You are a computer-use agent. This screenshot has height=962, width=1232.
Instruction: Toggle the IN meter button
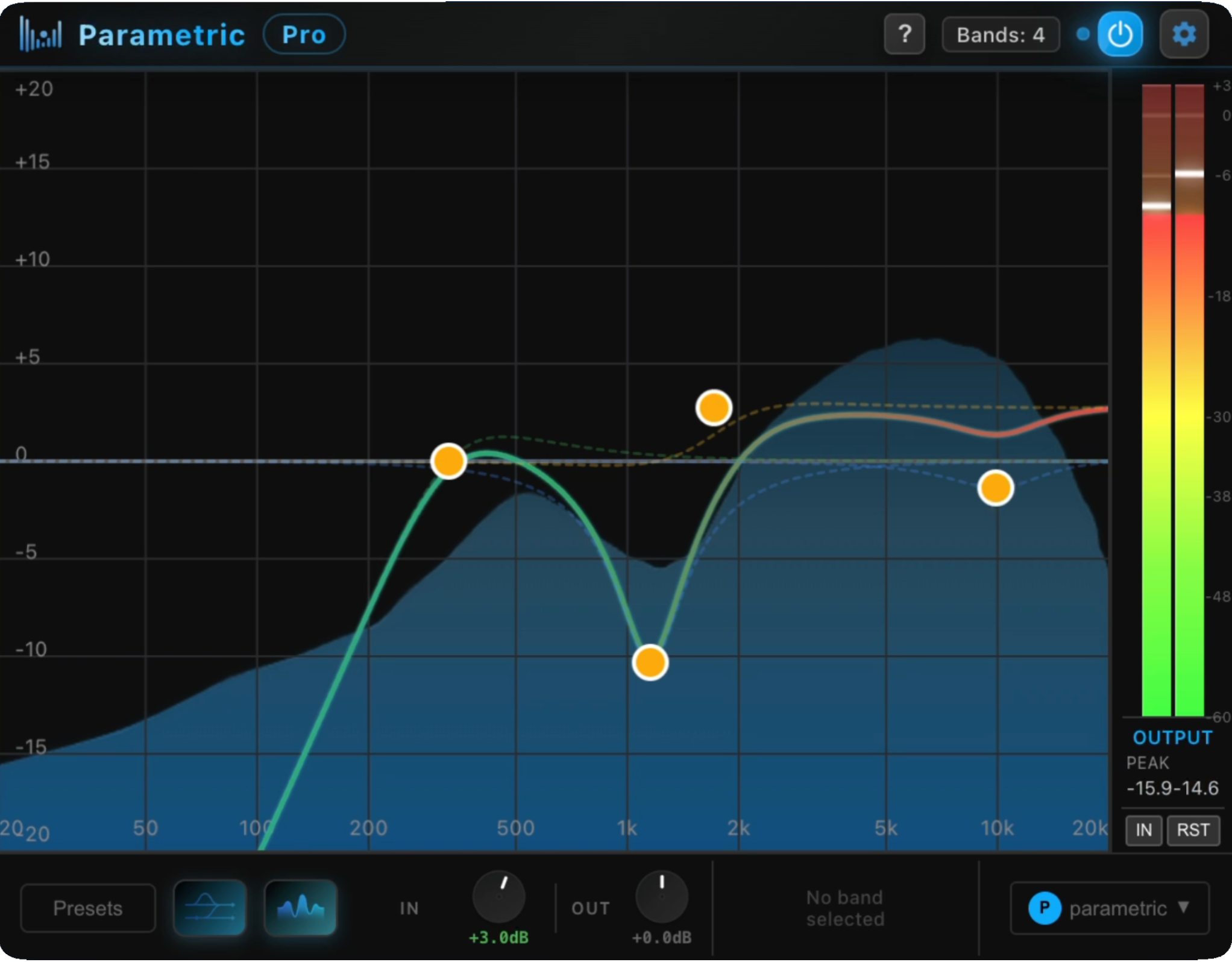pos(1143,830)
